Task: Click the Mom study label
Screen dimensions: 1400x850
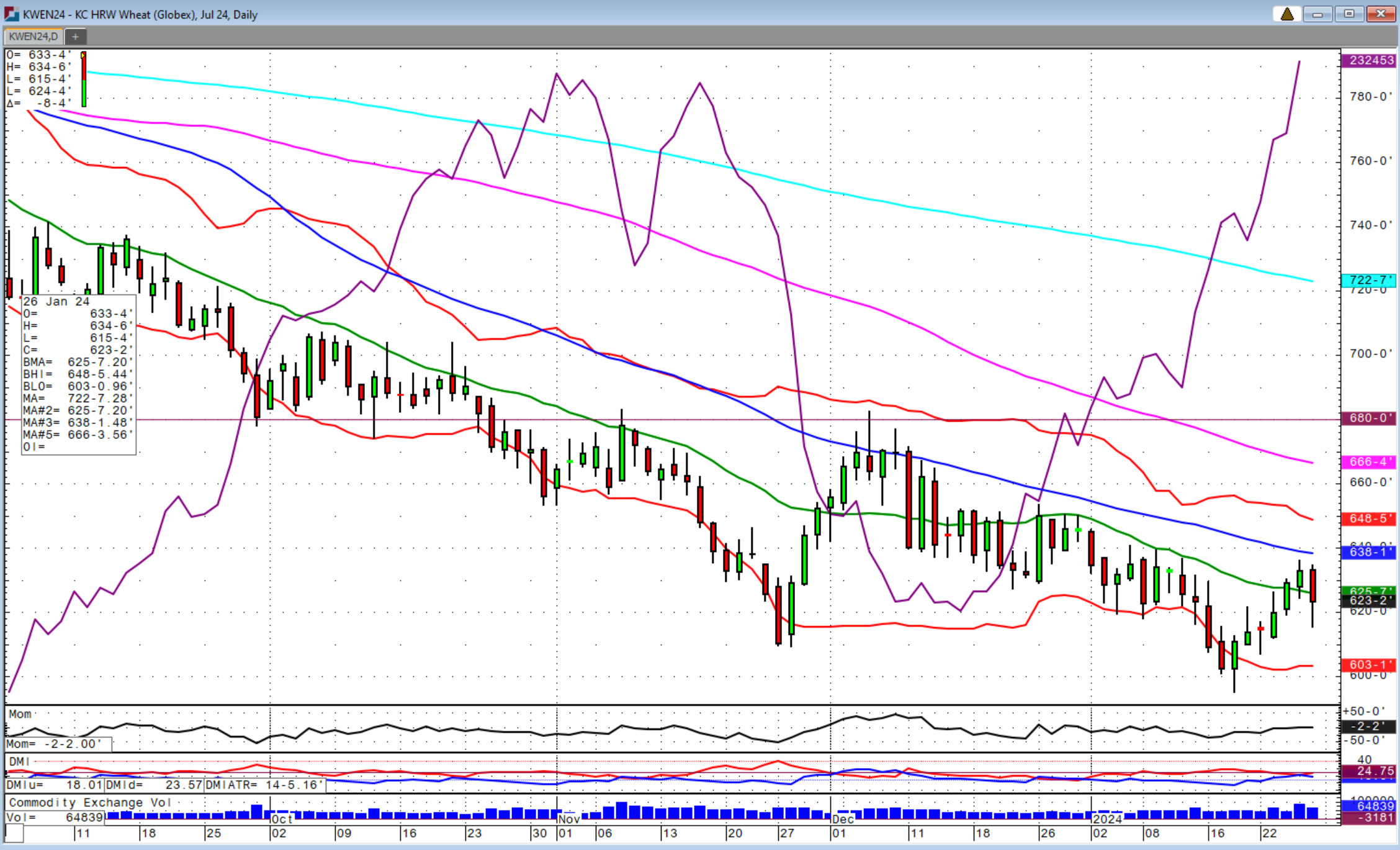Action: point(20,714)
